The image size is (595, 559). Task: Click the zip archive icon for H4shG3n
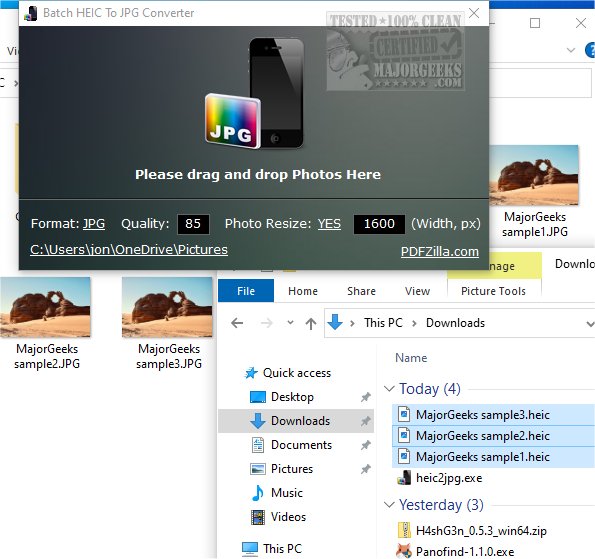pyautogui.click(x=404, y=530)
